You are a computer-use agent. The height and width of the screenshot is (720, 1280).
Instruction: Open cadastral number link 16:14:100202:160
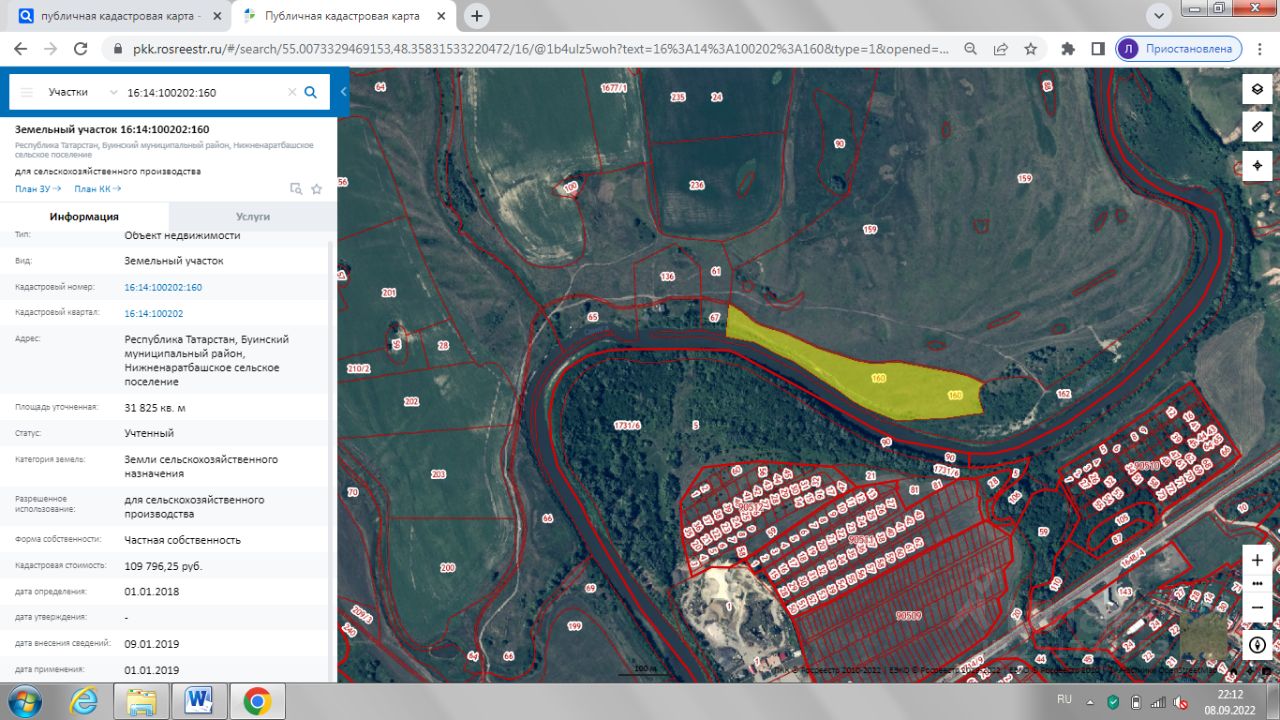pos(163,287)
